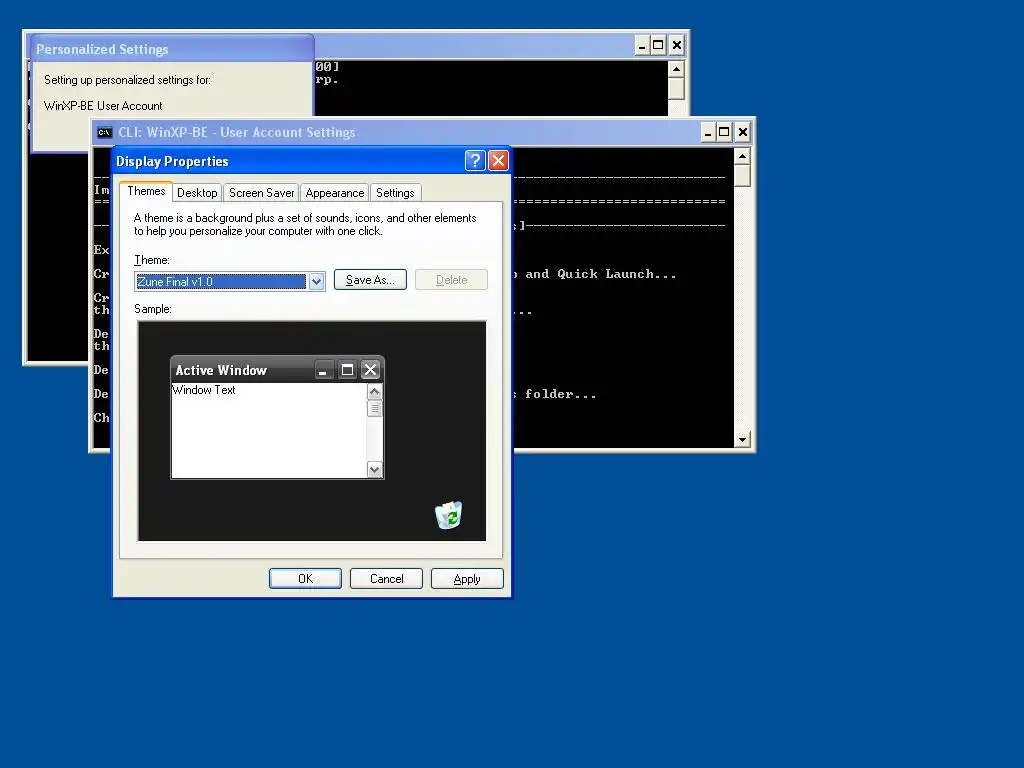Click the sample window maximize icon
This screenshot has height=768, width=1024.
[x=347, y=370]
